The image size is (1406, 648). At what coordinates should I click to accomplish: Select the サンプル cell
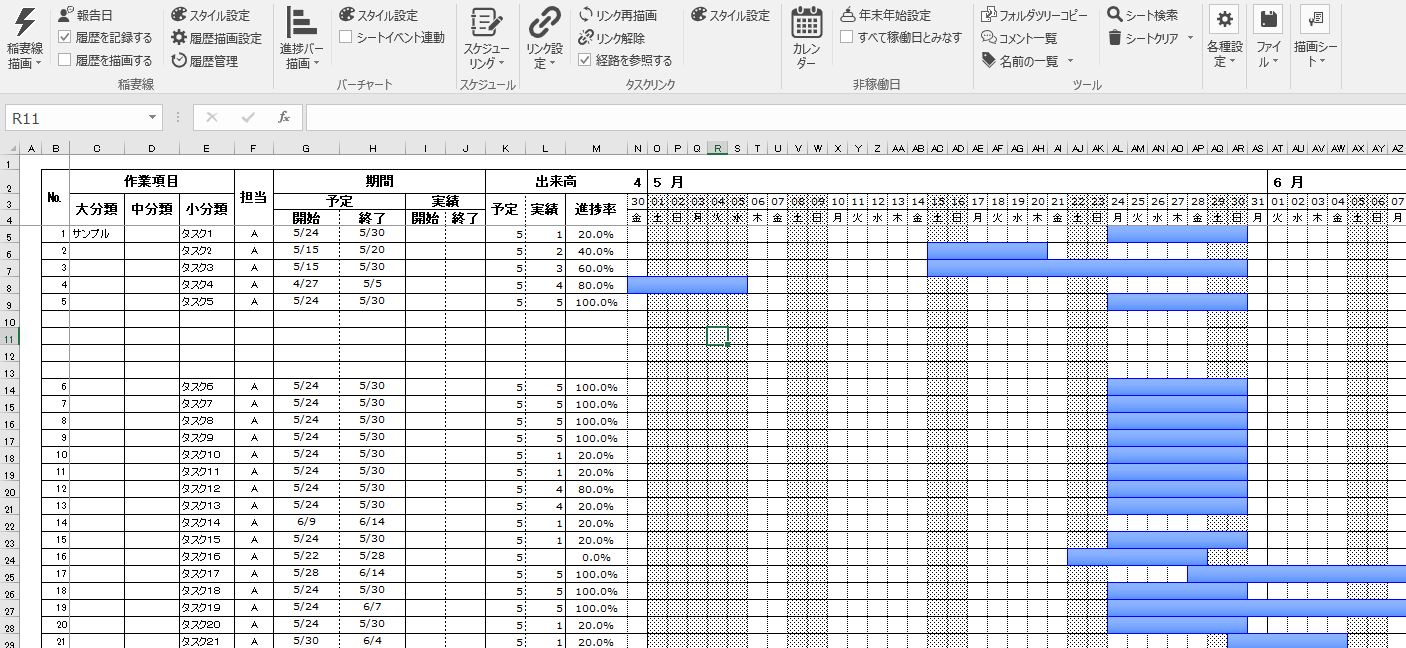[97, 234]
